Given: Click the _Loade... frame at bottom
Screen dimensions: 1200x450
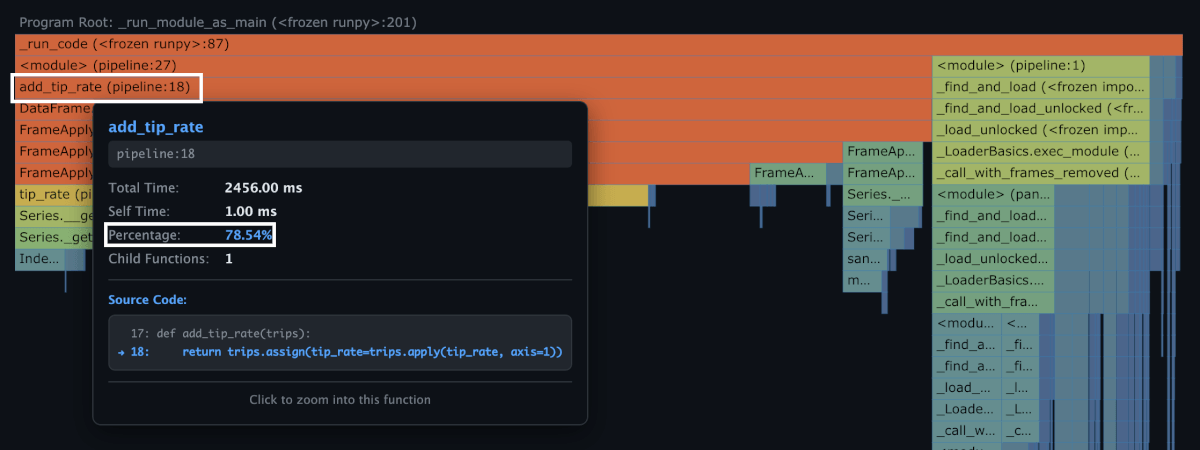Looking at the screenshot, I should coord(967,411).
